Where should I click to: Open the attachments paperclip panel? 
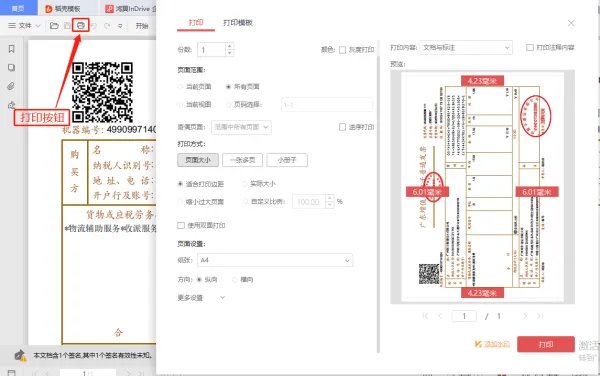pos(11,86)
